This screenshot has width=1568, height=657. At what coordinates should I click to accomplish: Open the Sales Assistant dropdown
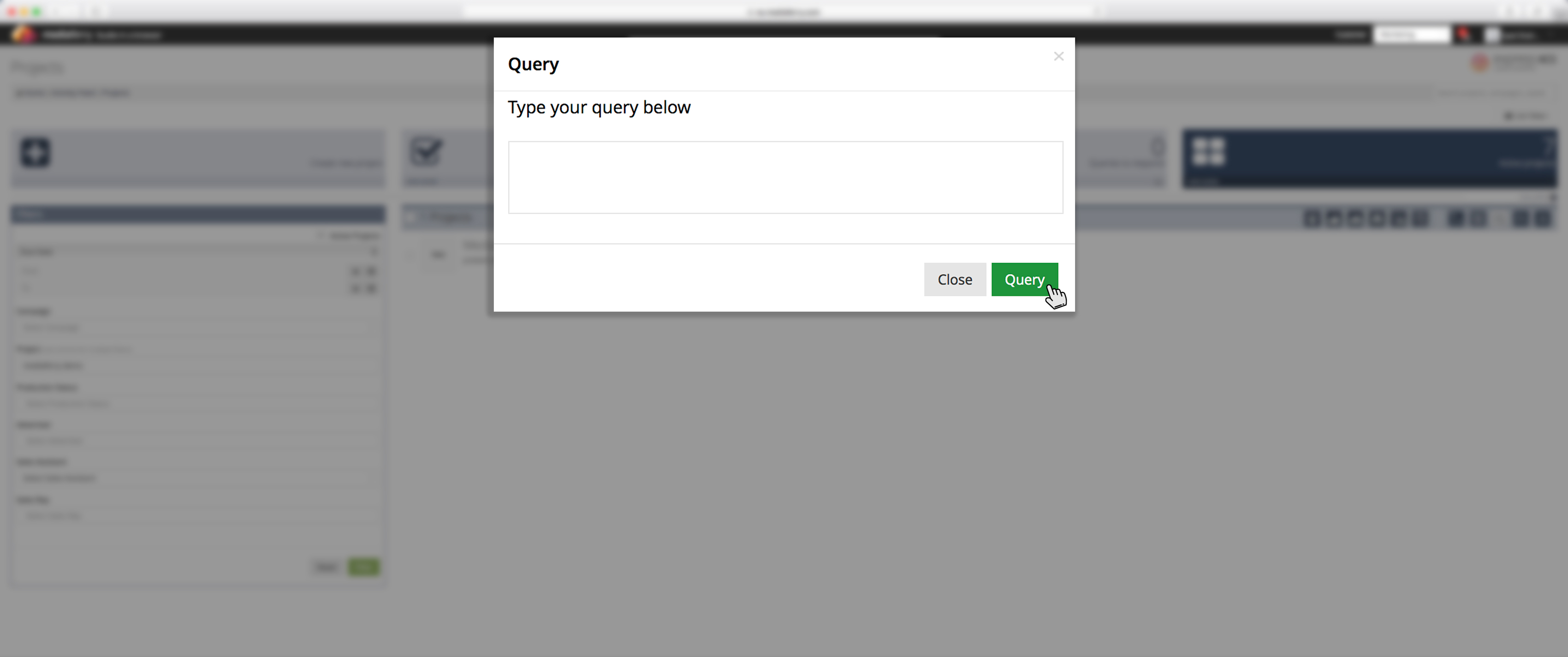pos(197,478)
